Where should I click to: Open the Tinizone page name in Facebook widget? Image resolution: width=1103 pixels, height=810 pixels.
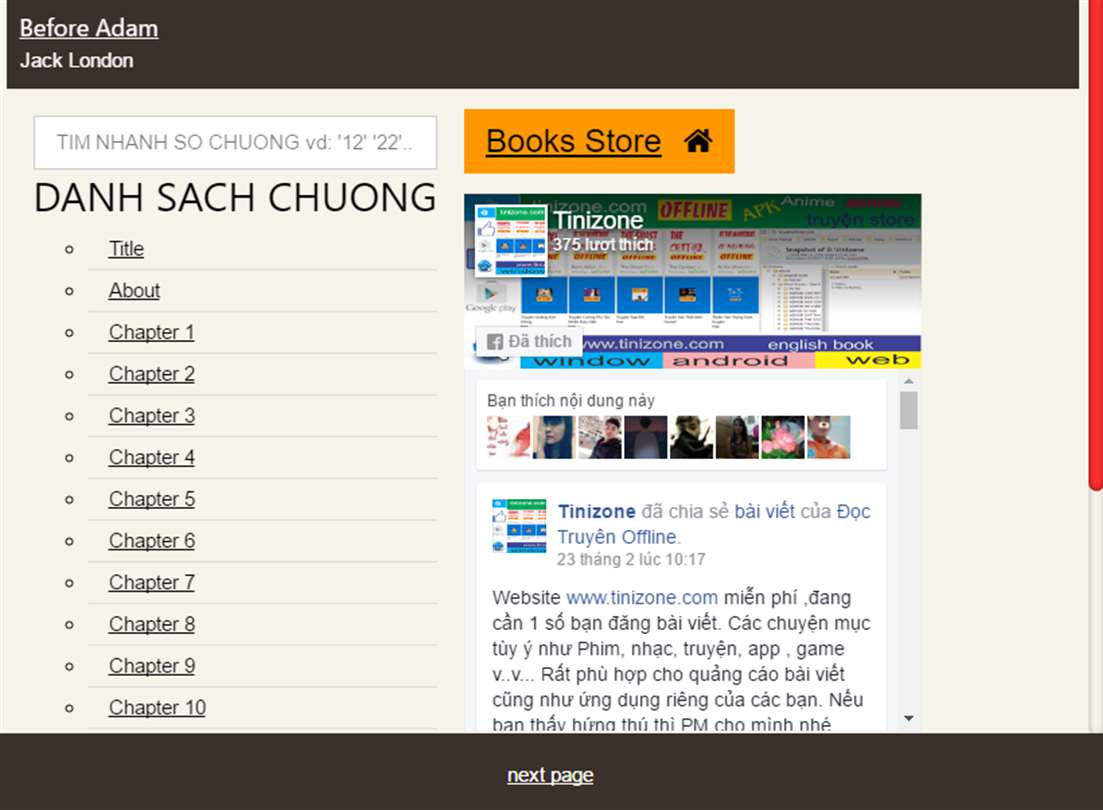597,220
